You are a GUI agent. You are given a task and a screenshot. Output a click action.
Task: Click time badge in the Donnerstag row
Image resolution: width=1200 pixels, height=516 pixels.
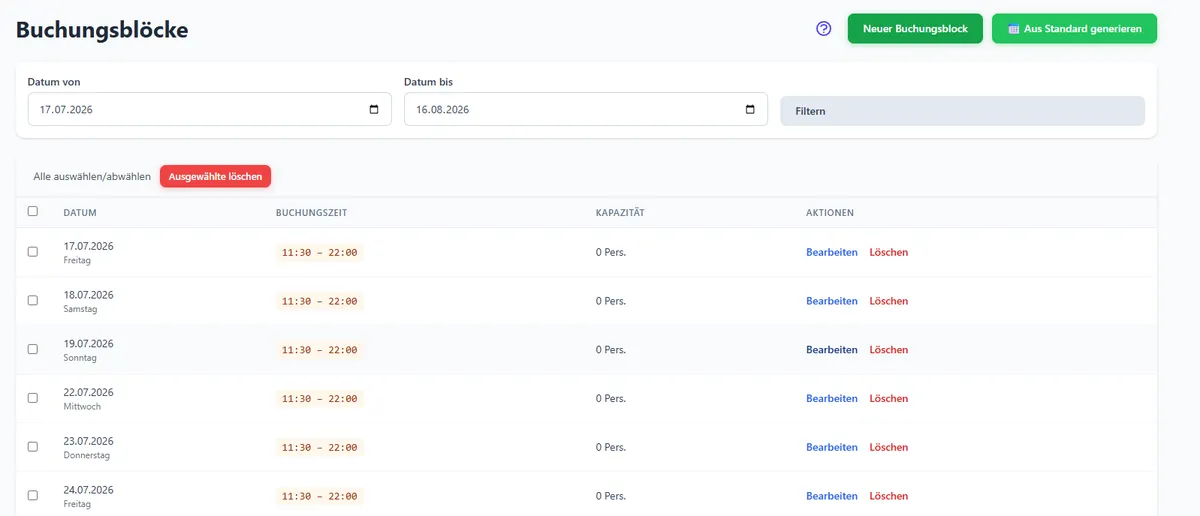(320, 447)
